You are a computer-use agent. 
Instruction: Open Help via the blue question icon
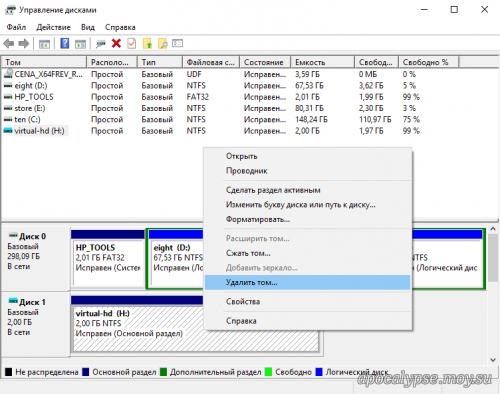(65, 43)
